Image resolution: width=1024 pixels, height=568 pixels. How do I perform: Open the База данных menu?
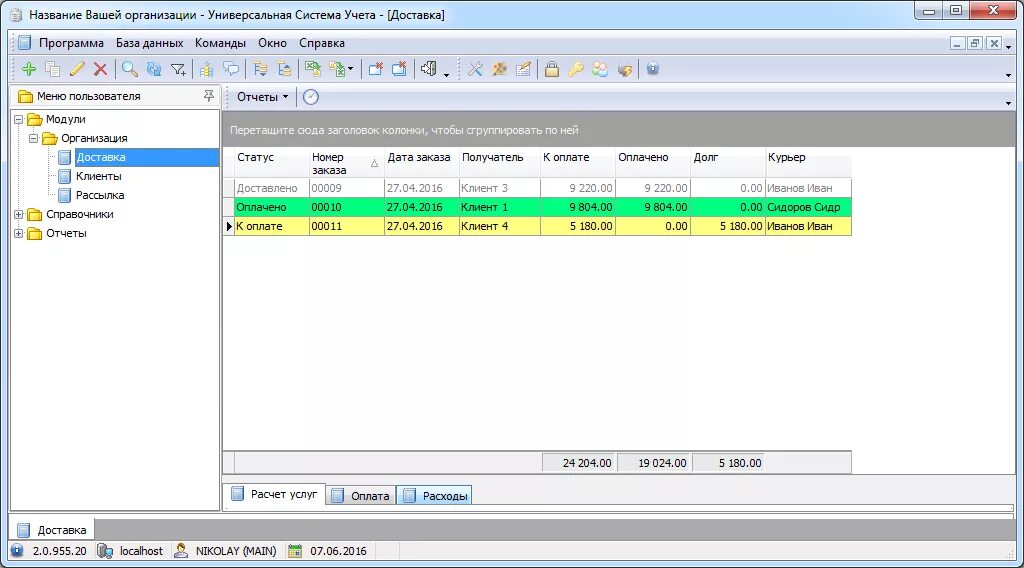click(150, 43)
